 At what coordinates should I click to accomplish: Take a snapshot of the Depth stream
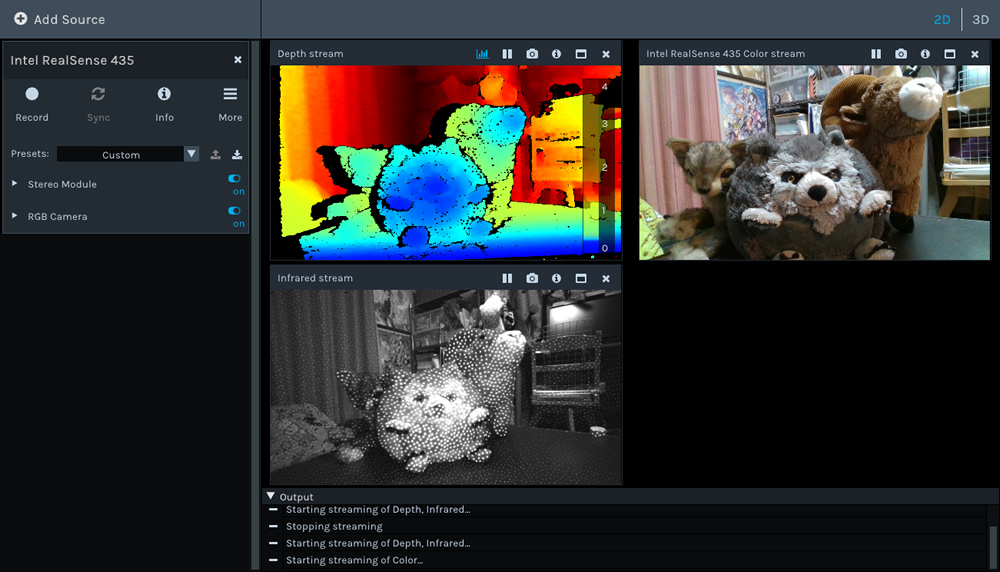coord(532,54)
